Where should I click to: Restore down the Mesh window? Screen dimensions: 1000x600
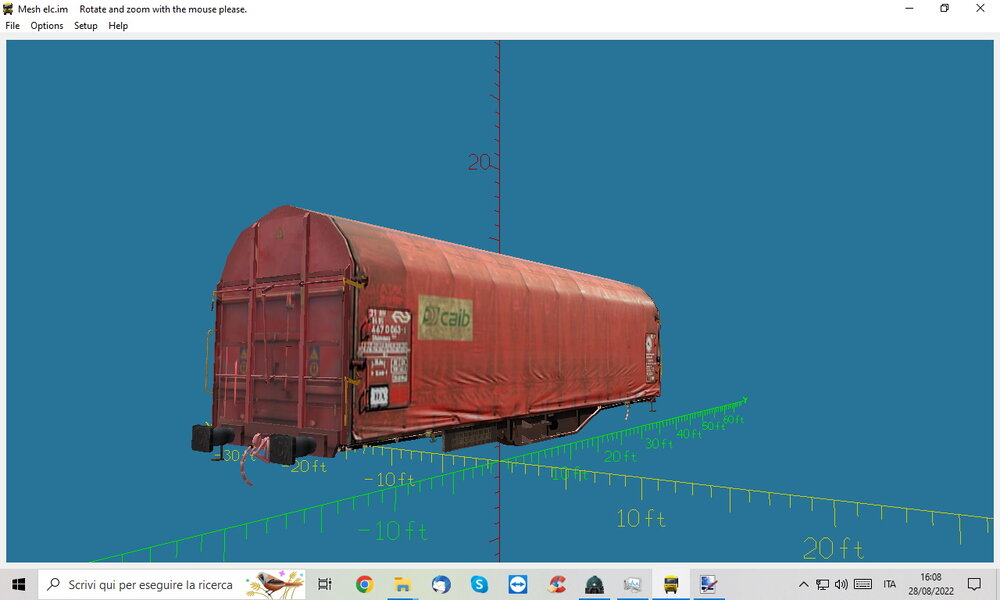pos(945,8)
